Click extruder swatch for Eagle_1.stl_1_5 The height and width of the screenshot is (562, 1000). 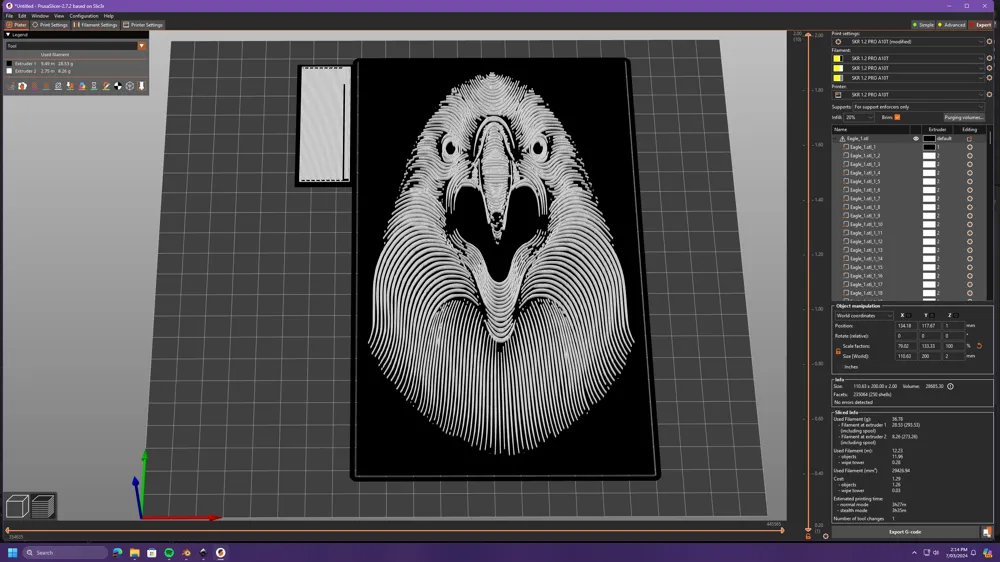click(x=929, y=181)
